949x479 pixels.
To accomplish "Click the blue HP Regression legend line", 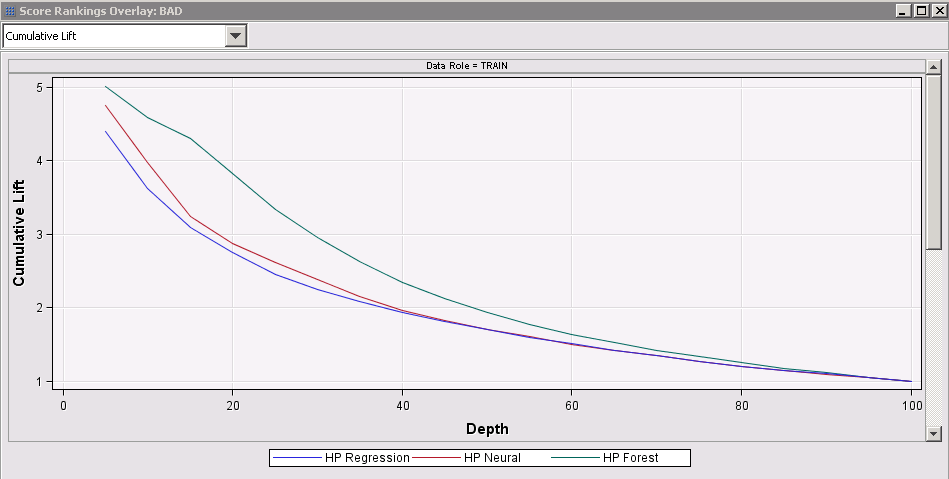I will pos(298,458).
